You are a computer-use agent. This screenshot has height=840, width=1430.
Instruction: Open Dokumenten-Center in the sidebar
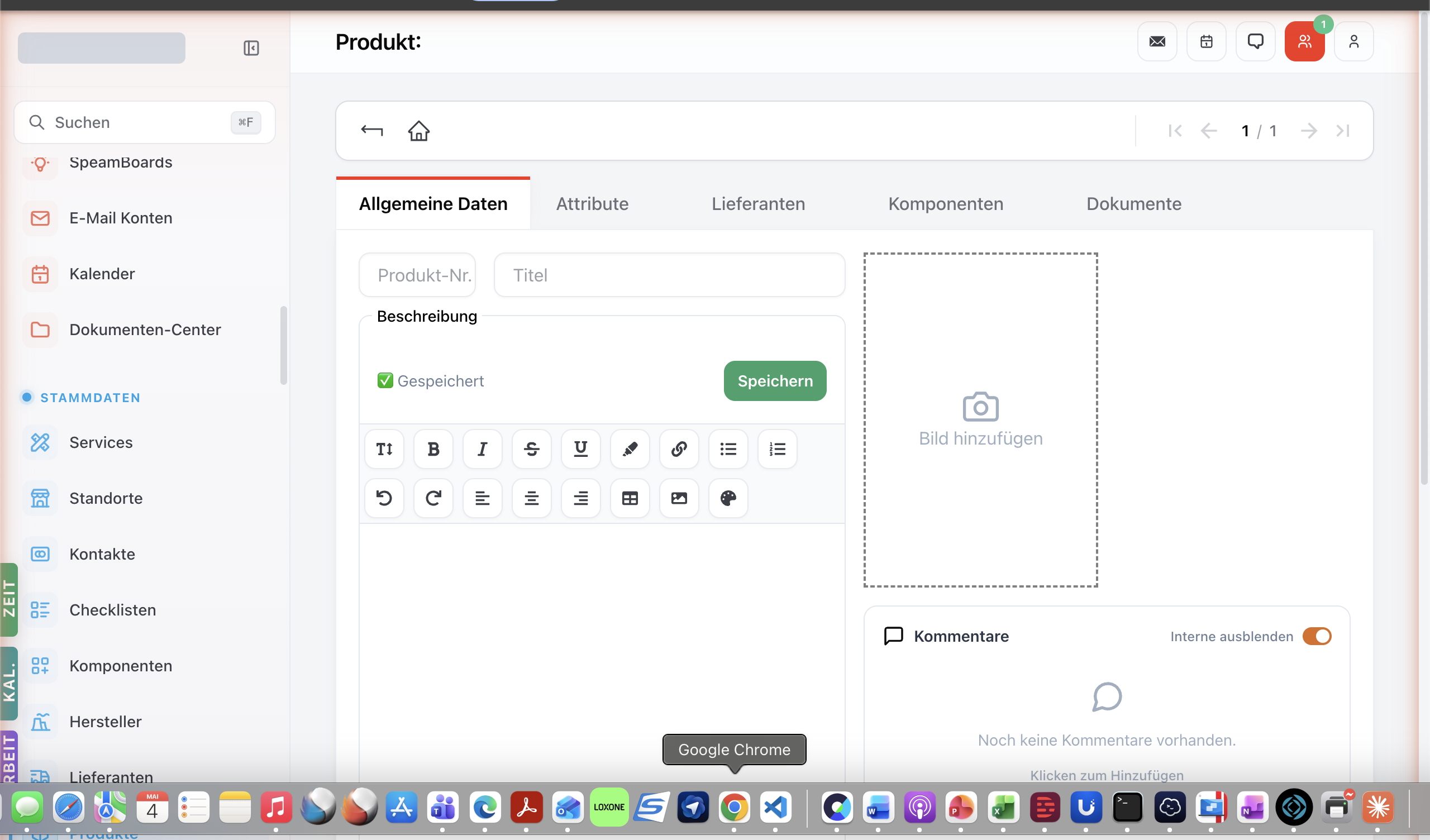coord(145,330)
